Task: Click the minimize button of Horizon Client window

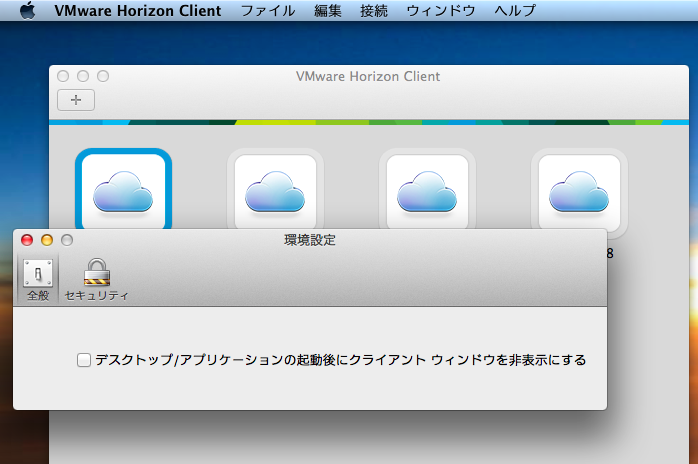Action: (x=83, y=76)
